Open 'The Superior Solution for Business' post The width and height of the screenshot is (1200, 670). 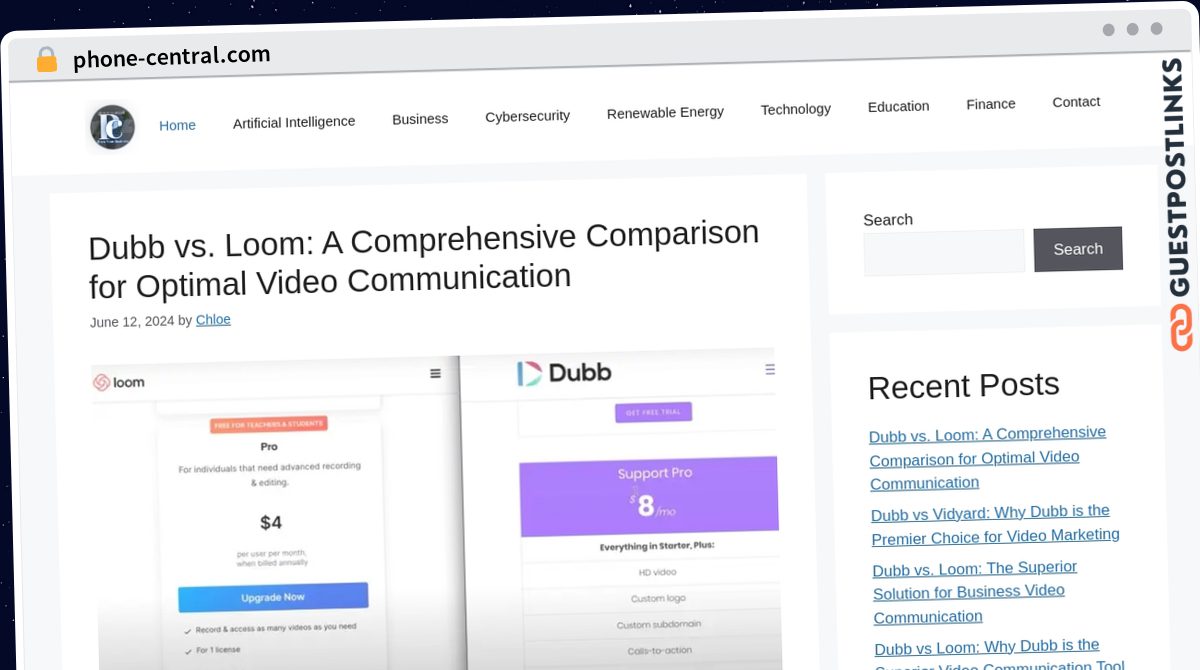point(975,592)
